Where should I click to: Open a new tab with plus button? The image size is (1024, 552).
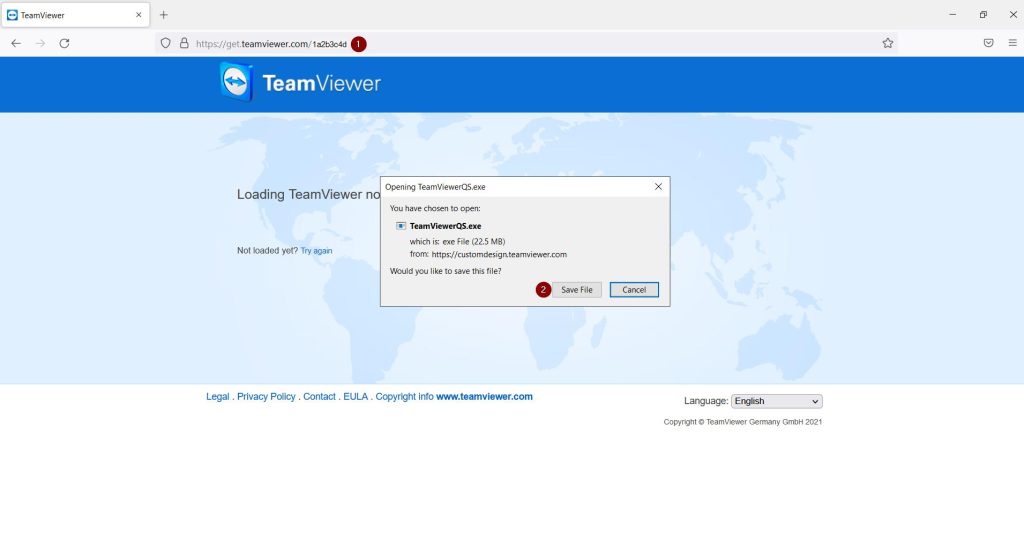pyautogui.click(x=163, y=14)
